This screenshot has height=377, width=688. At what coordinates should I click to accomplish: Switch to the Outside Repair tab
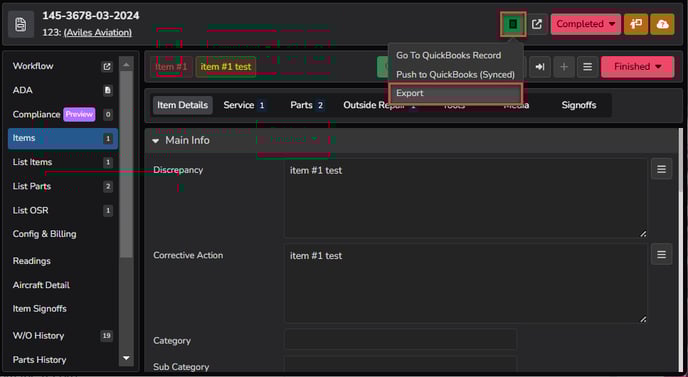click(380, 105)
